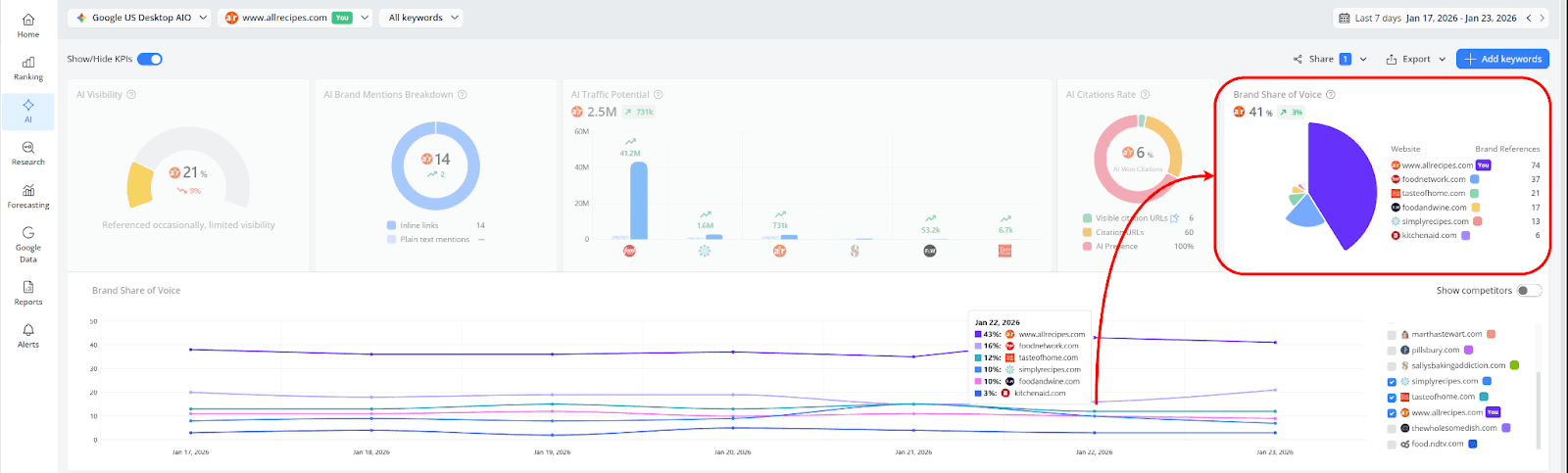Screen dimensions: 1568x473
Task: Click the calendar icon in date picker
Action: [1345, 18]
